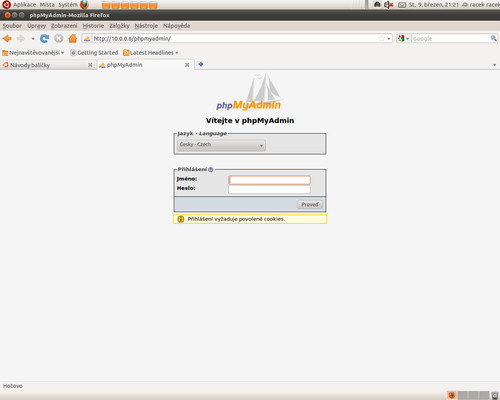Open the Nápověda menu

click(176, 26)
